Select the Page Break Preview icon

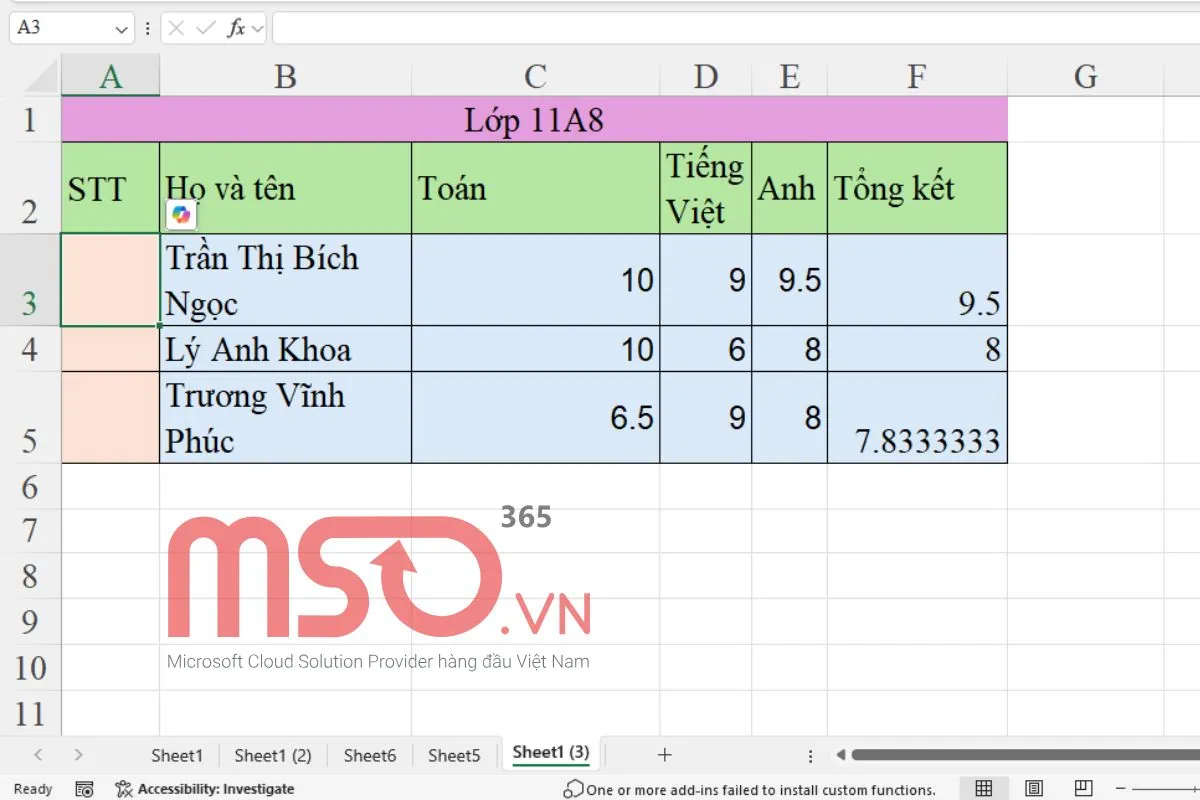coord(1083,788)
